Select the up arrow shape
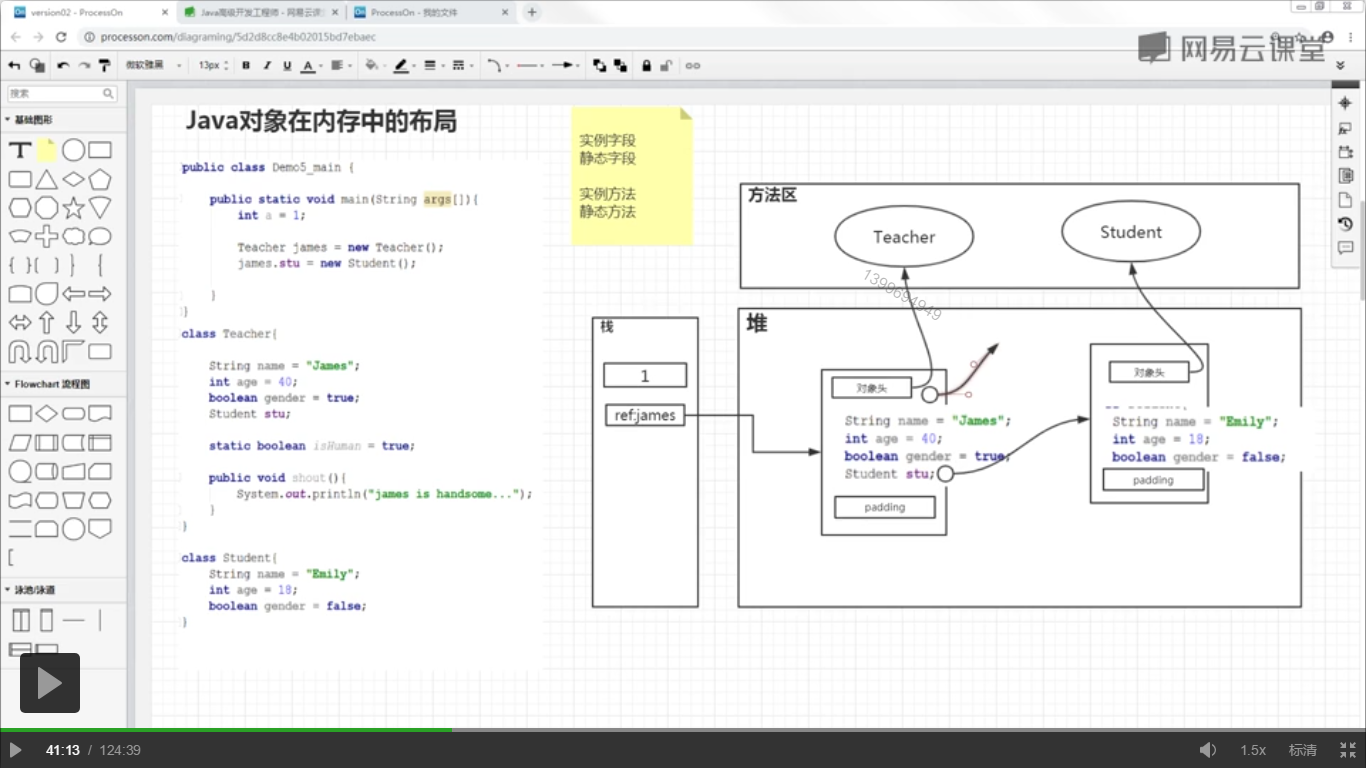The width and height of the screenshot is (1366, 768). (x=46, y=323)
